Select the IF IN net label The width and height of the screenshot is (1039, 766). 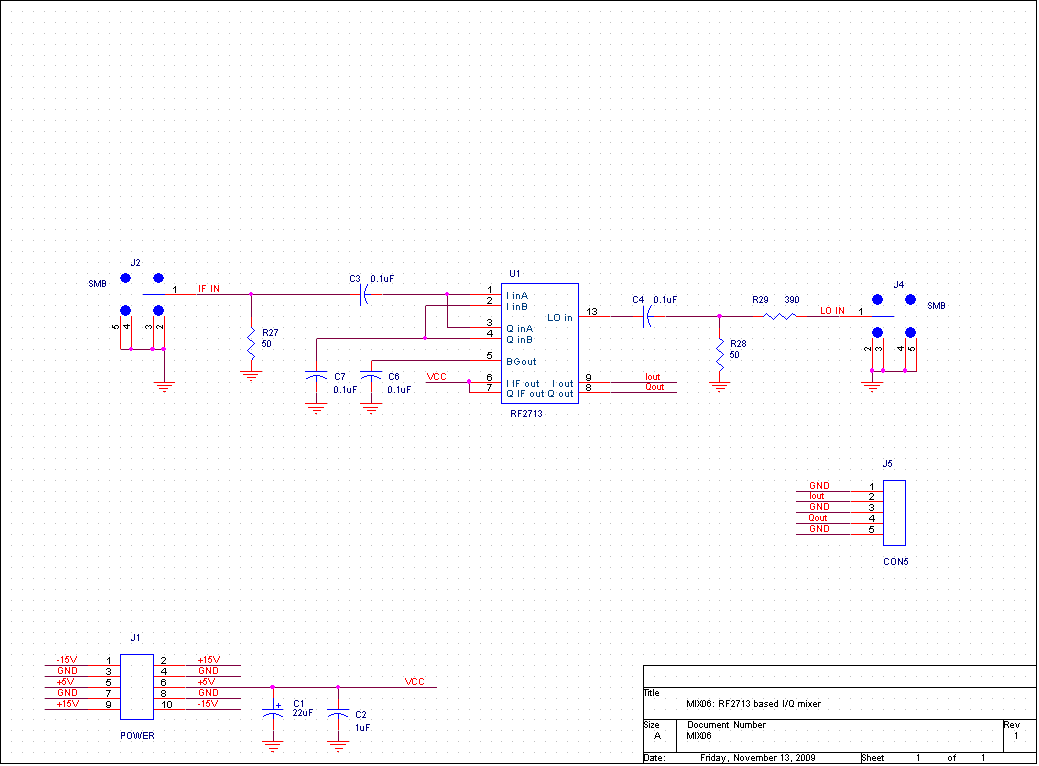coord(208,289)
